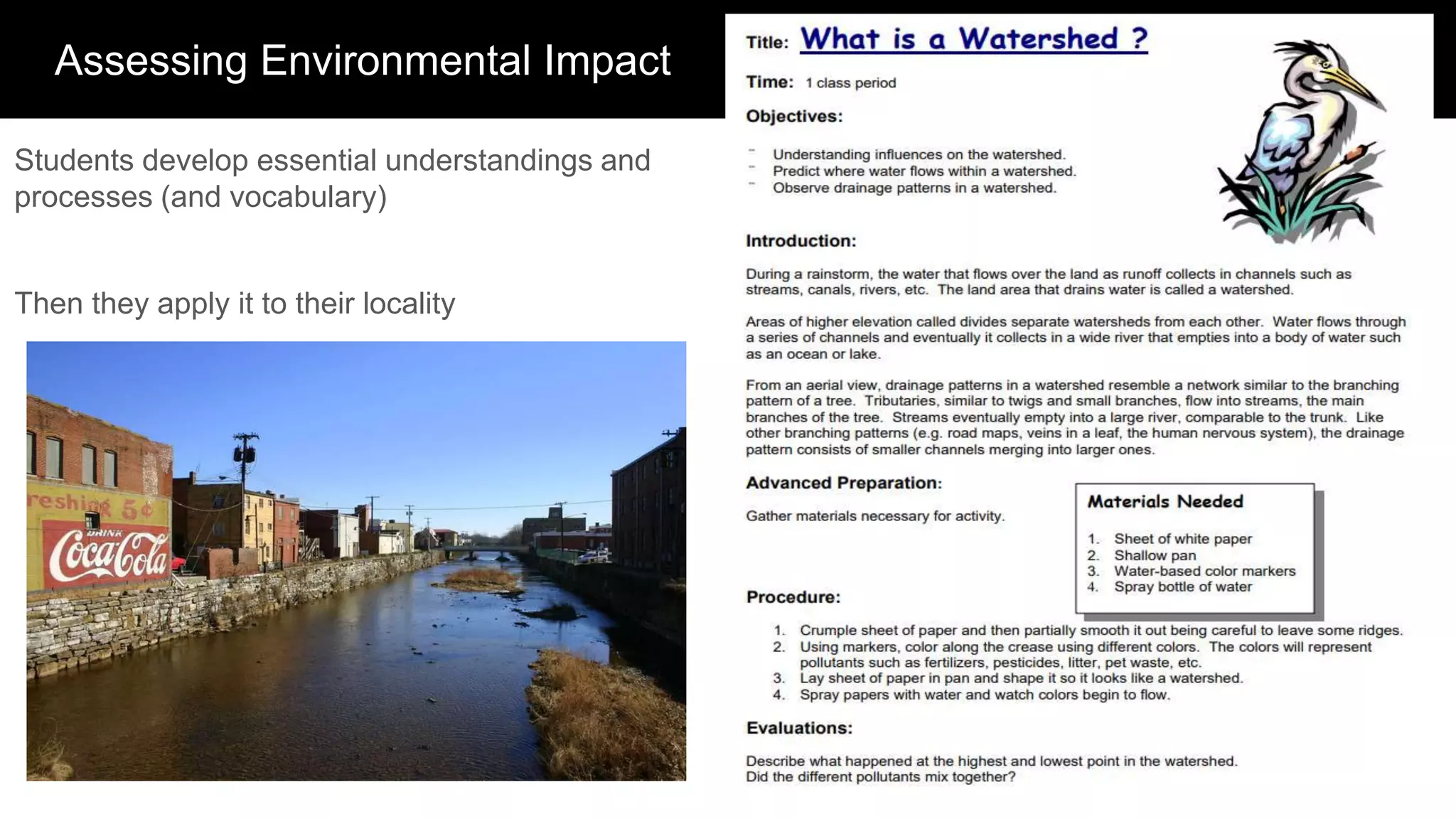Screen dimensions: 1456x819
Task: Click the heron clipart illustration
Action: tap(1301, 141)
